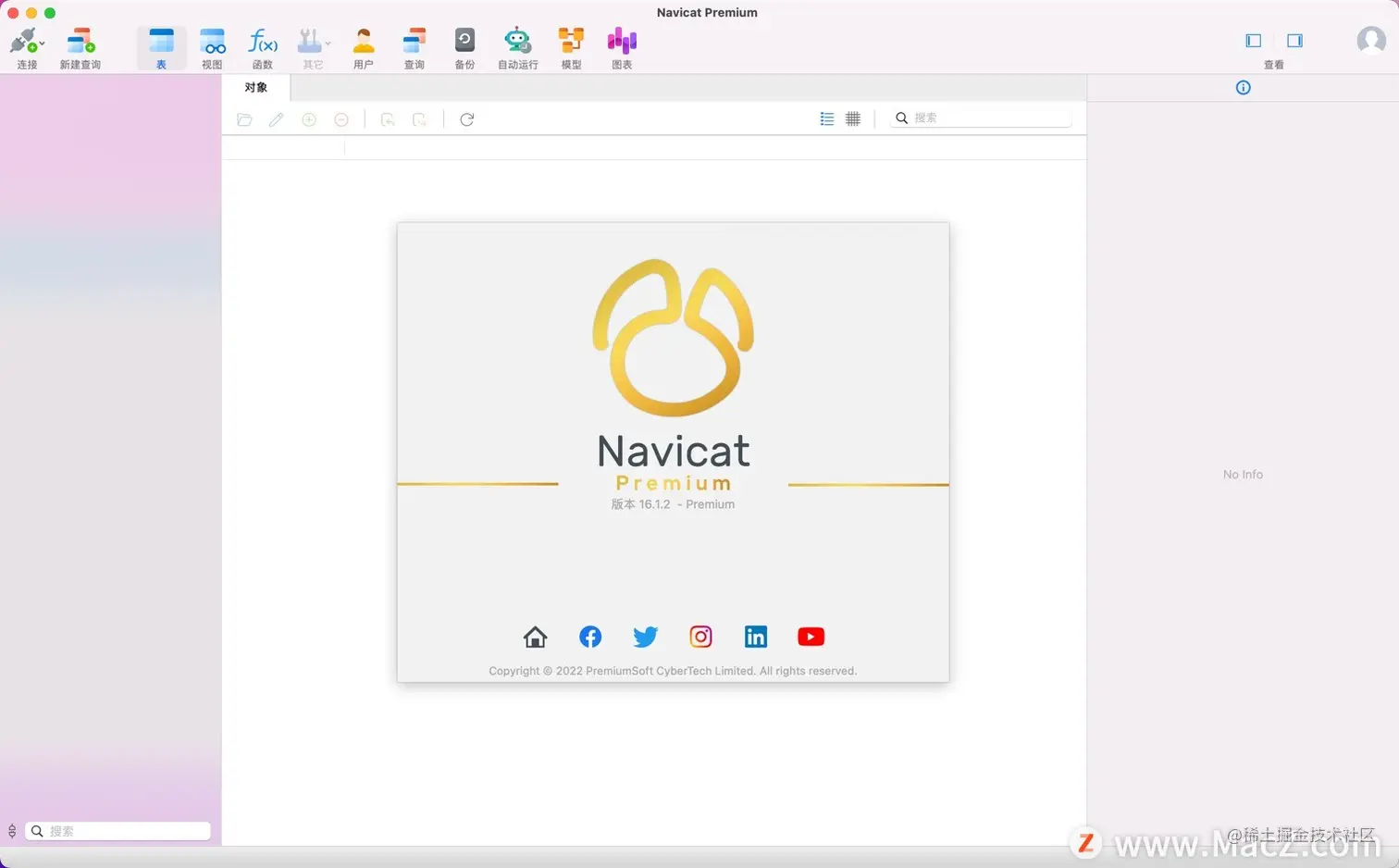Image resolution: width=1399 pixels, height=868 pixels.
Task: Switch to grid view layout
Action: point(853,118)
